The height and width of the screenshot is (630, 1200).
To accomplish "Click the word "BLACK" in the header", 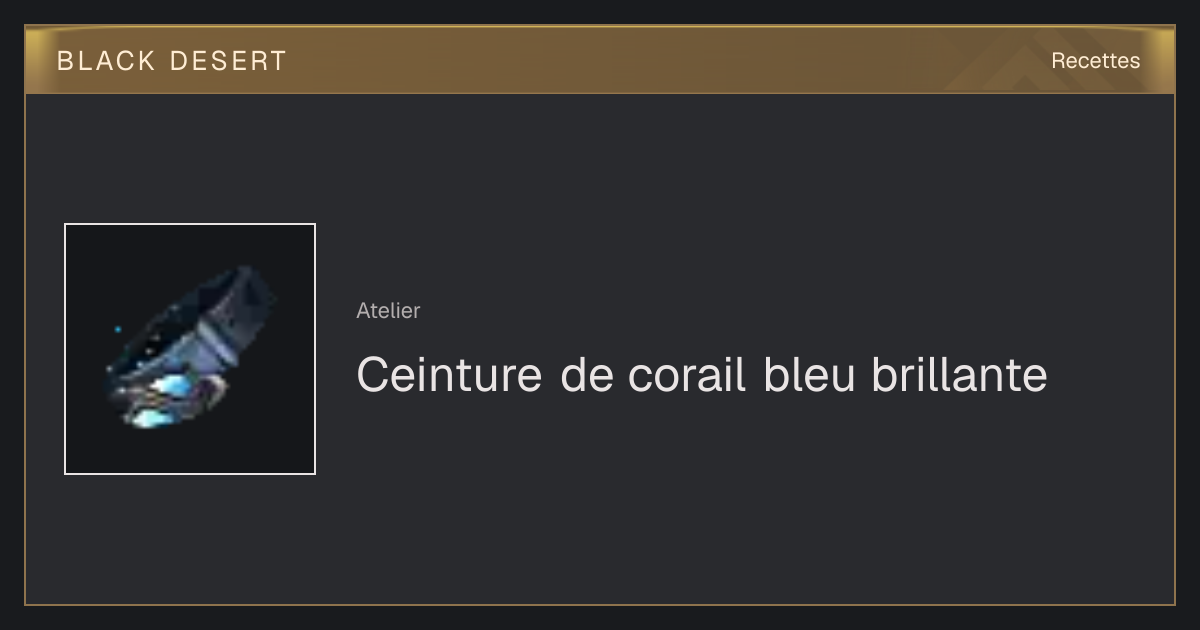I will [x=106, y=61].
